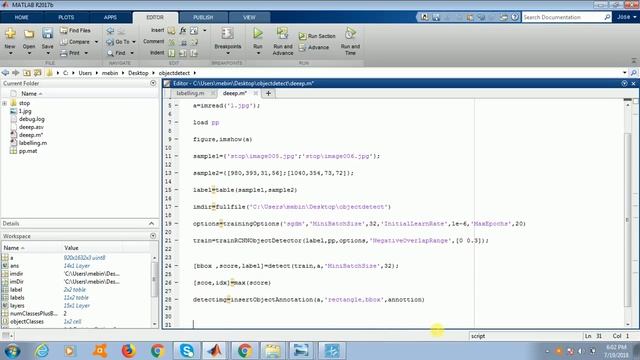Expand the stop folder in Current Folder
The image size is (640, 360).
tap(4, 103)
